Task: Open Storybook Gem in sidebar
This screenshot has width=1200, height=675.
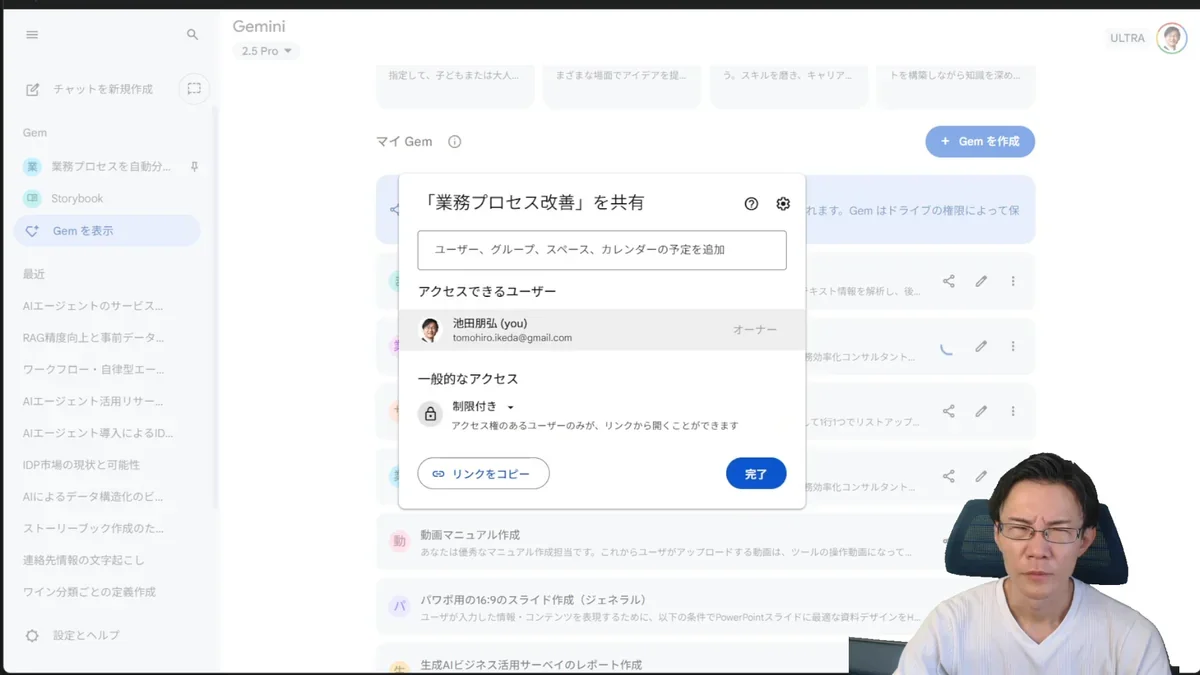Action: pos(77,199)
